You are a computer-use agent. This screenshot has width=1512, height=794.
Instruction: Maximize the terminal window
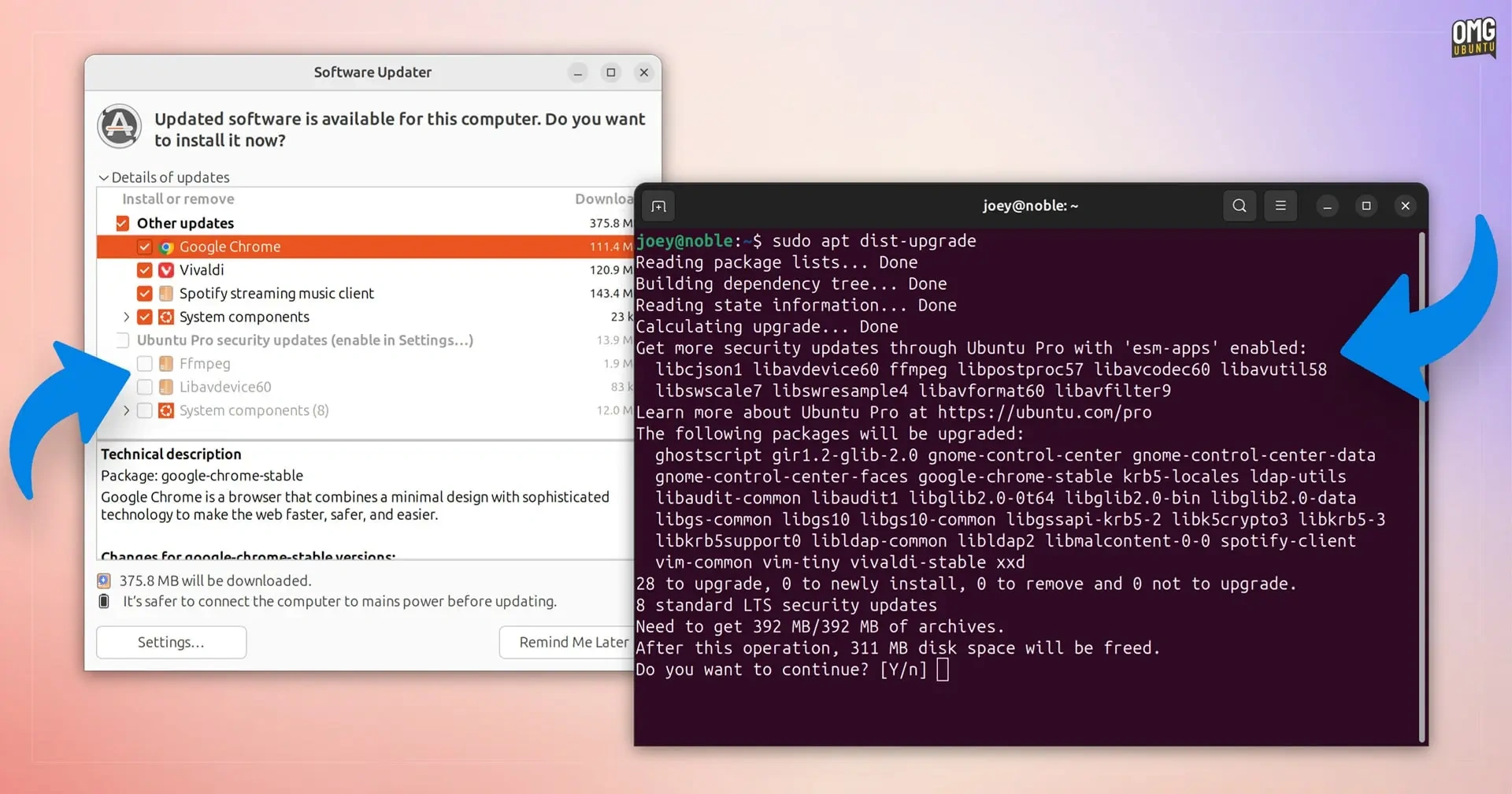click(1366, 206)
